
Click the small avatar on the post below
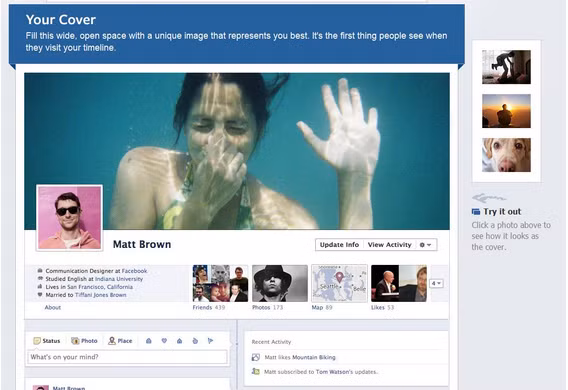tap(41, 387)
